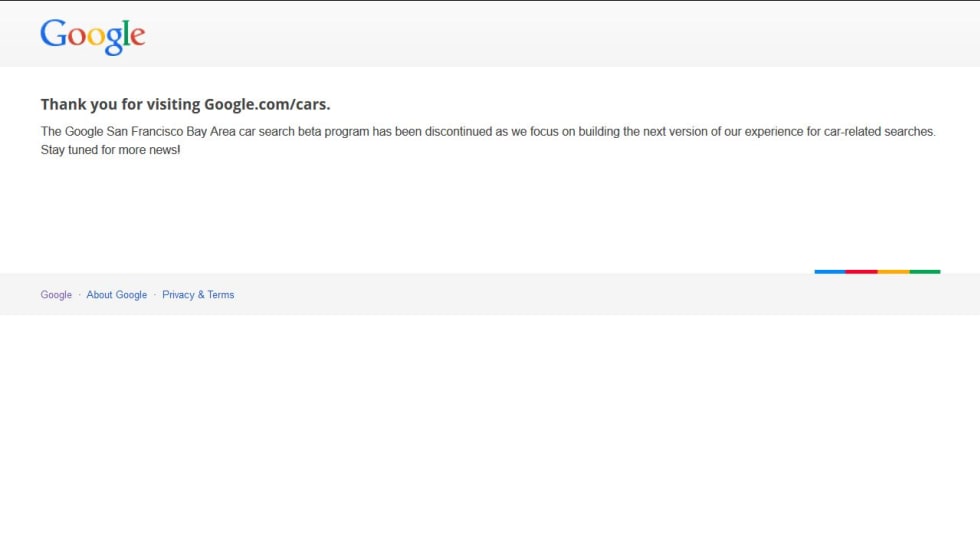Click the red segment of the color bar
This screenshot has width=980, height=552.
(861, 271)
